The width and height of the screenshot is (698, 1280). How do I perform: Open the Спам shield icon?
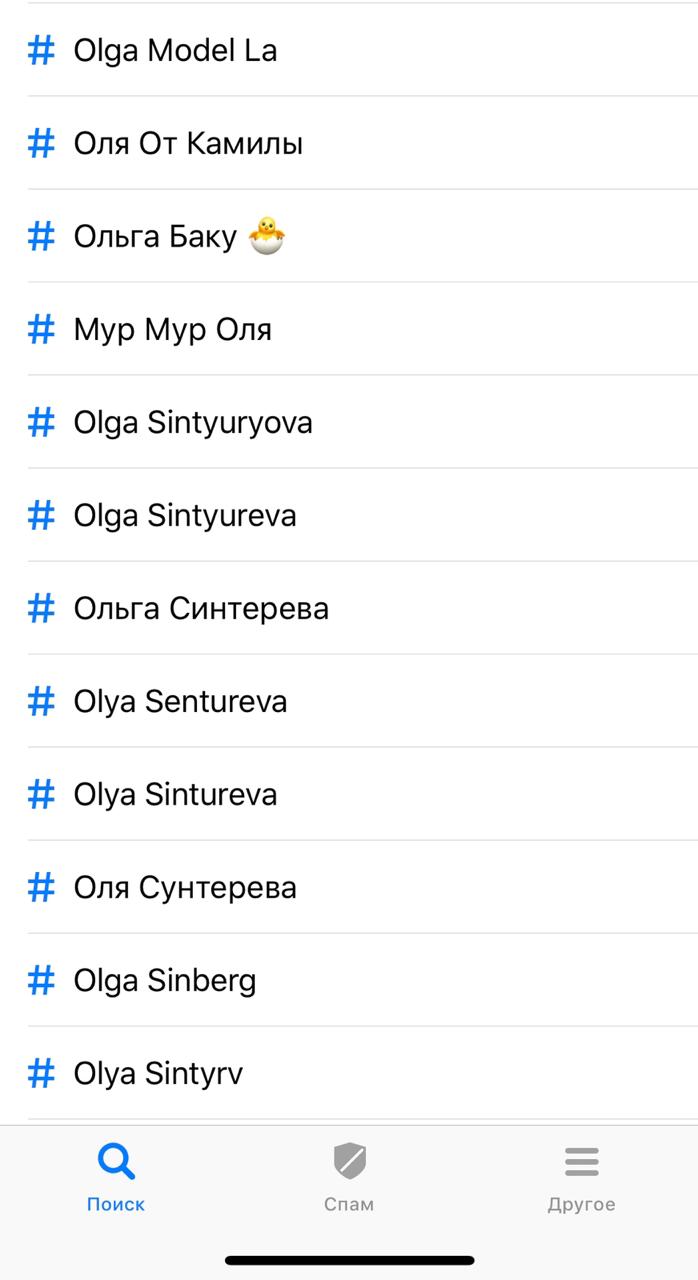[349, 1162]
